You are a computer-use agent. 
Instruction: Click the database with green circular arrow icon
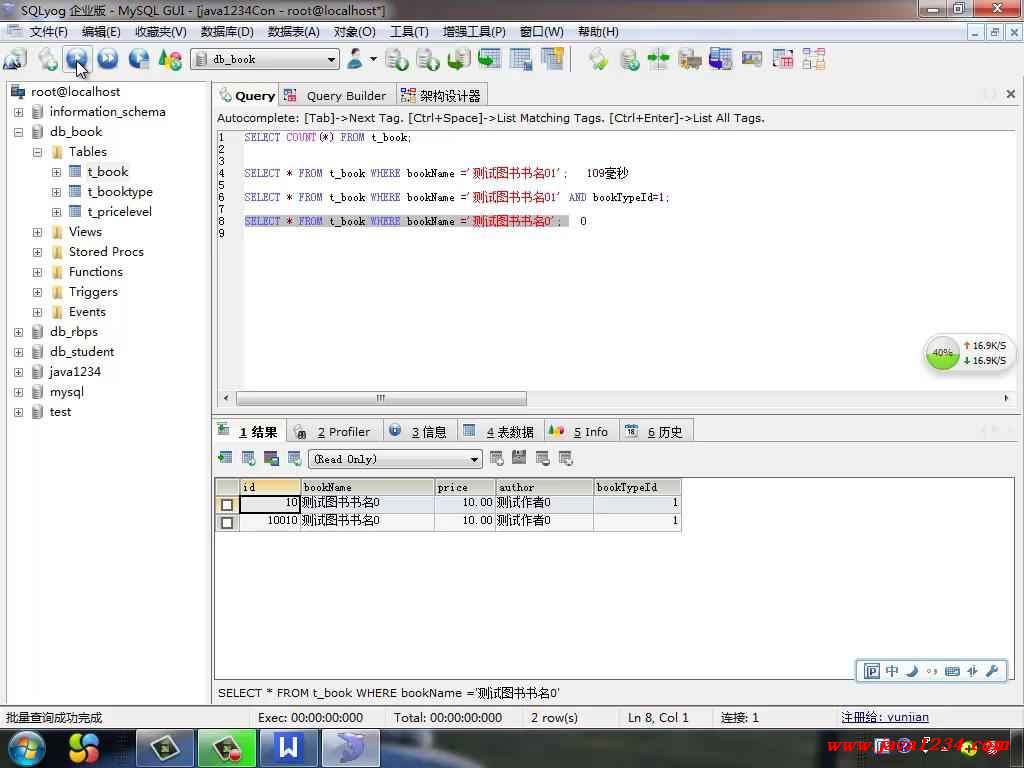click(629, 59)
